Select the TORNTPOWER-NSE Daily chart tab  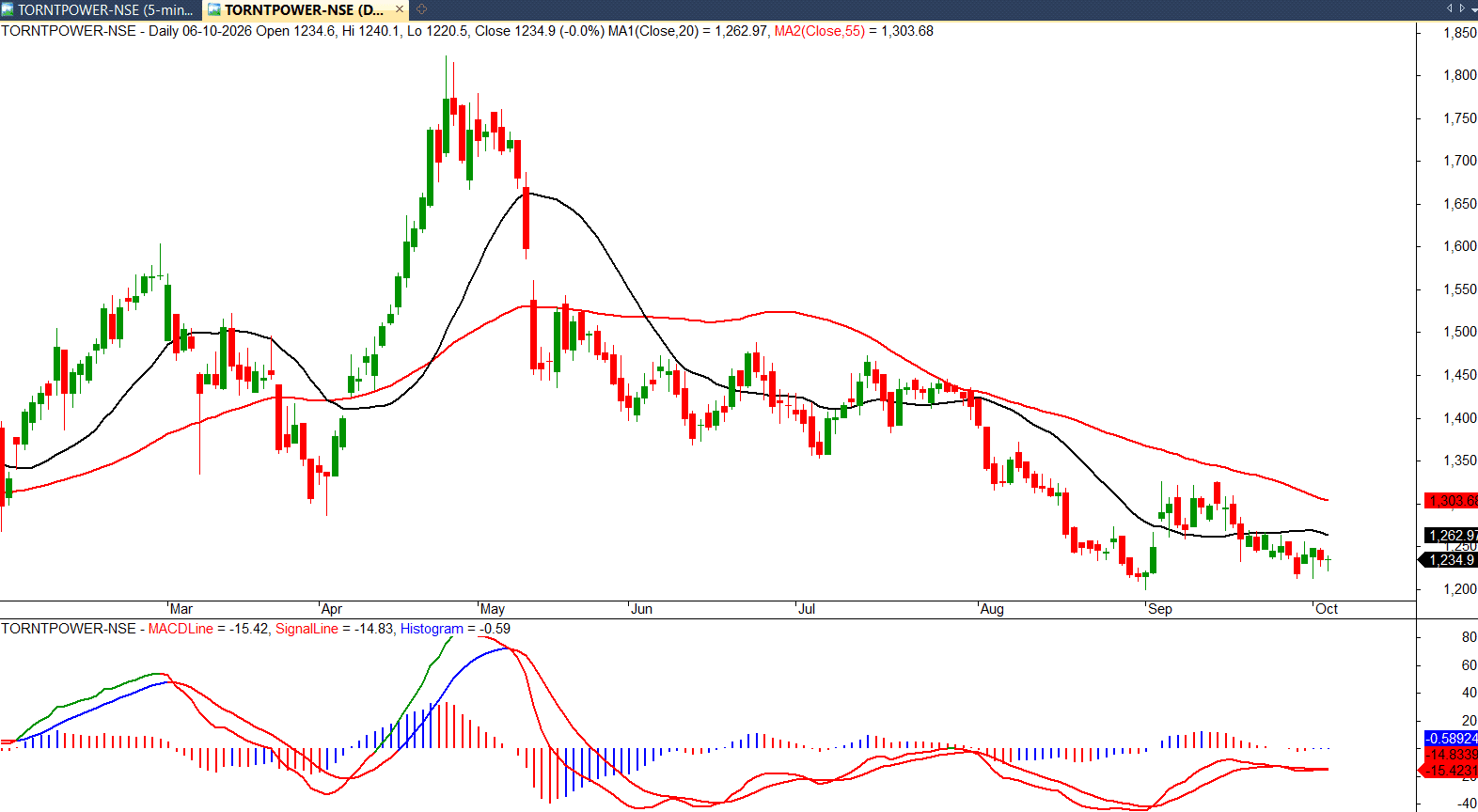point(304,9)
